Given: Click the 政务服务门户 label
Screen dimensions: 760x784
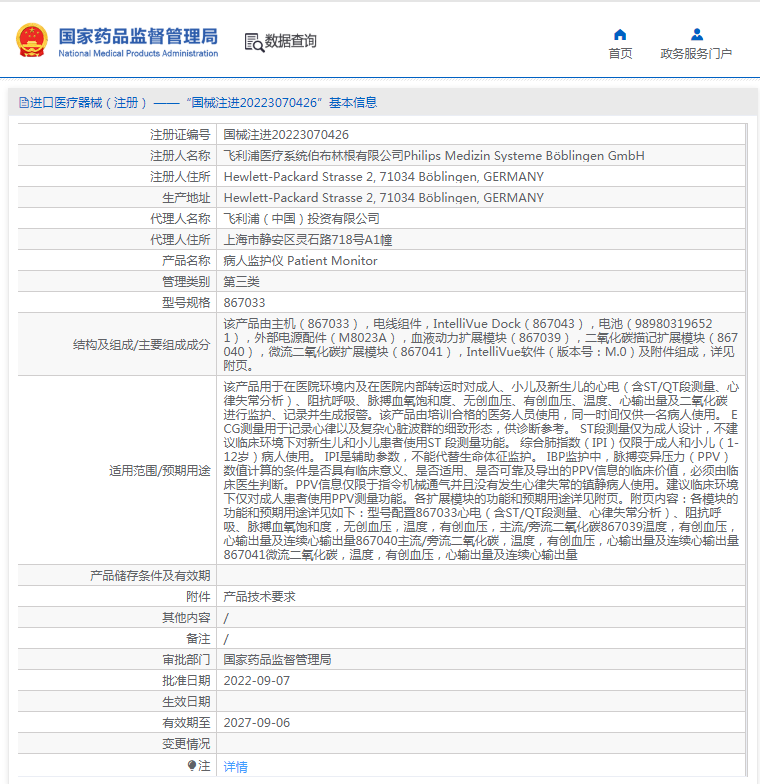Looking at the screenshot, I should point(696,54).
